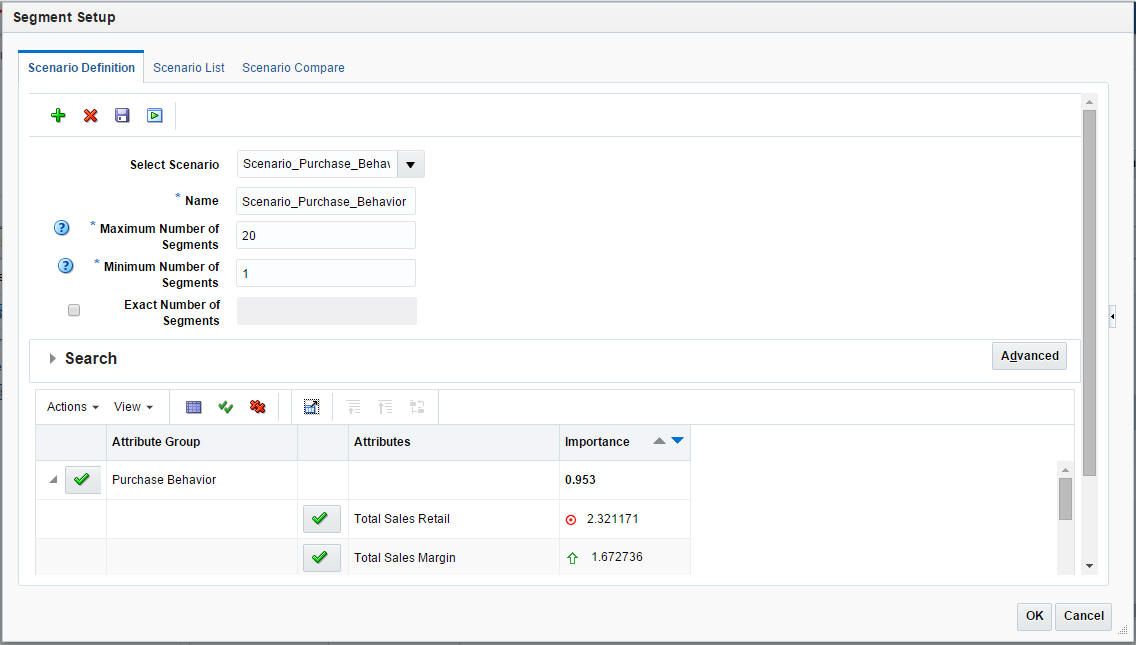
Task: Switch to the Scenario List tab
Action: (188, 67)
